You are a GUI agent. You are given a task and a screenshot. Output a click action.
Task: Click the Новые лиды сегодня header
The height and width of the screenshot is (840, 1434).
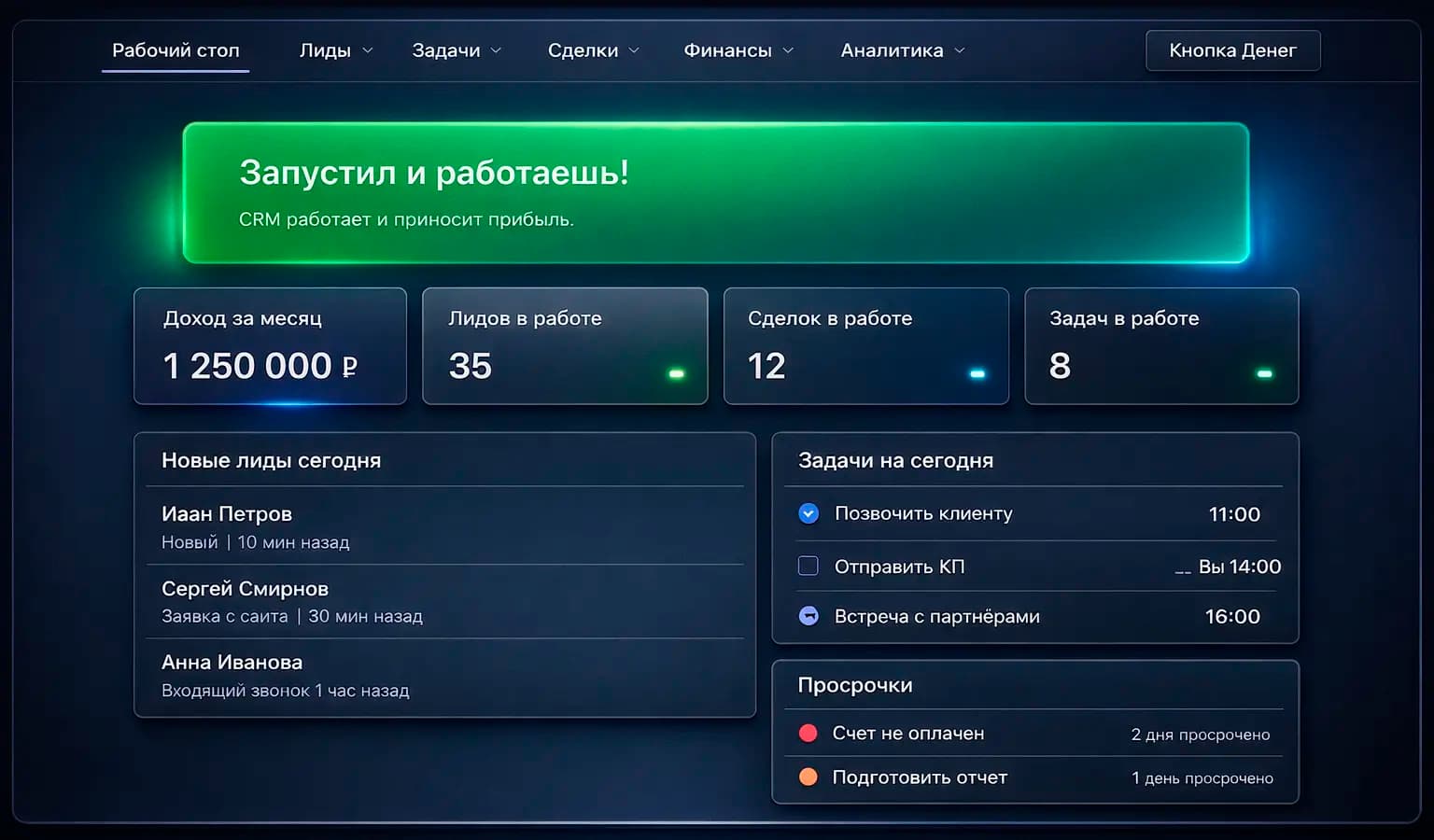[271, 460]
